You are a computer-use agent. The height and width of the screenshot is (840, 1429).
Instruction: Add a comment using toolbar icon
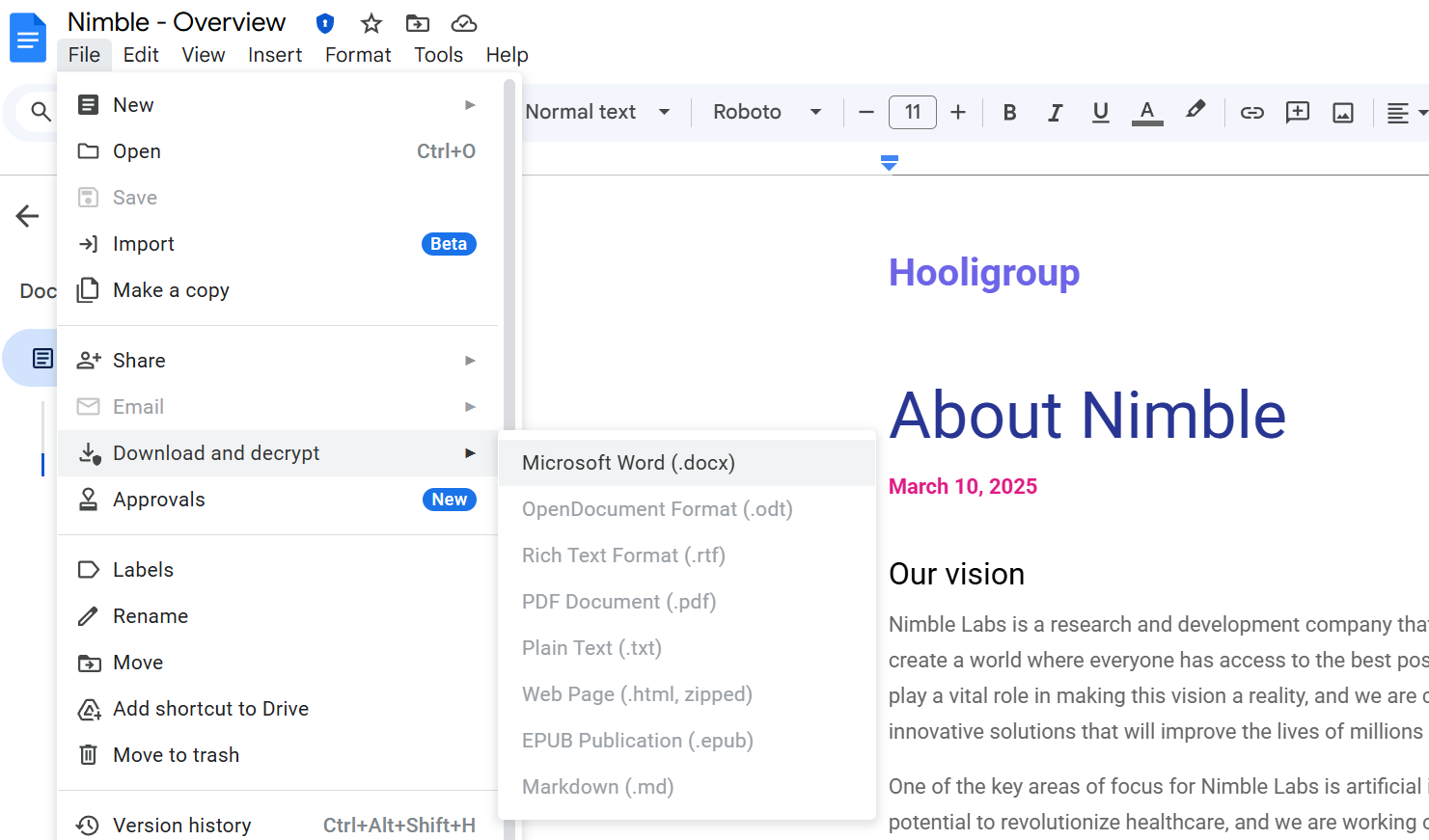[x=1298, y=112]
